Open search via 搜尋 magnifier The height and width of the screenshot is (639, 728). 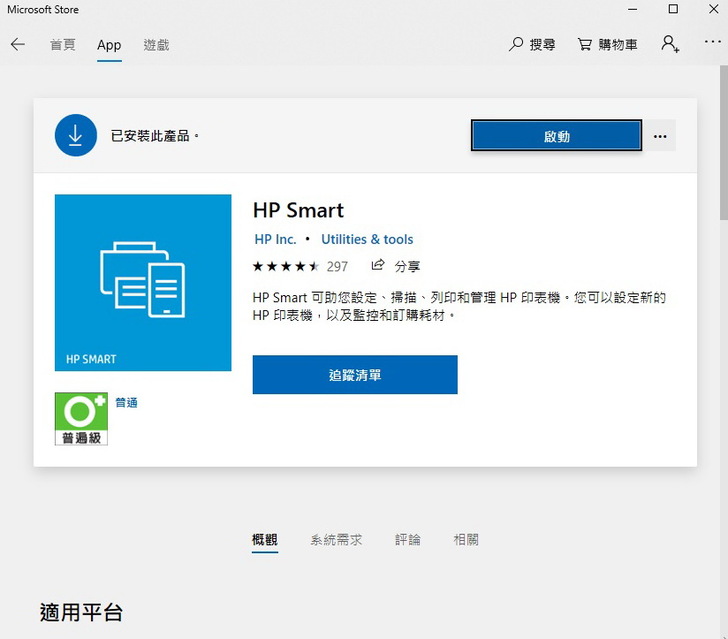(x=532, y=45)
